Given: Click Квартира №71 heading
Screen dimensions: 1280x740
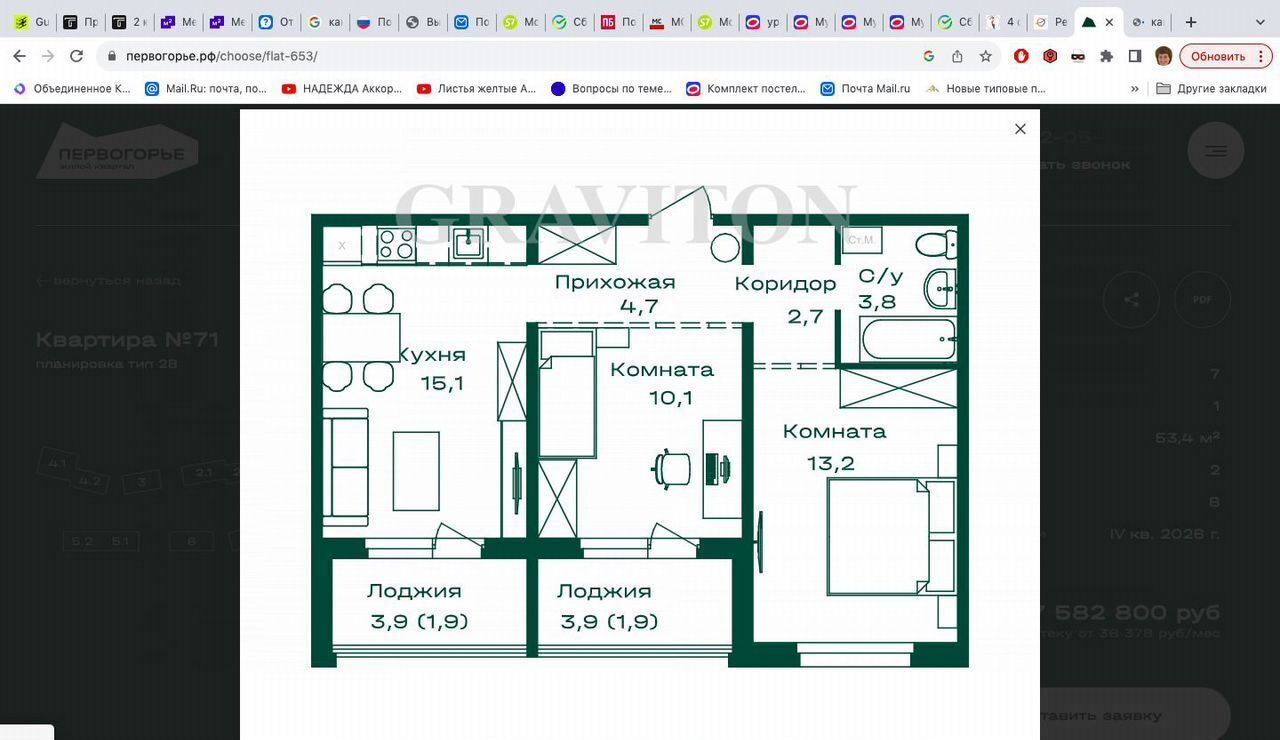Looking at the screenshot, I should point(127,340).
